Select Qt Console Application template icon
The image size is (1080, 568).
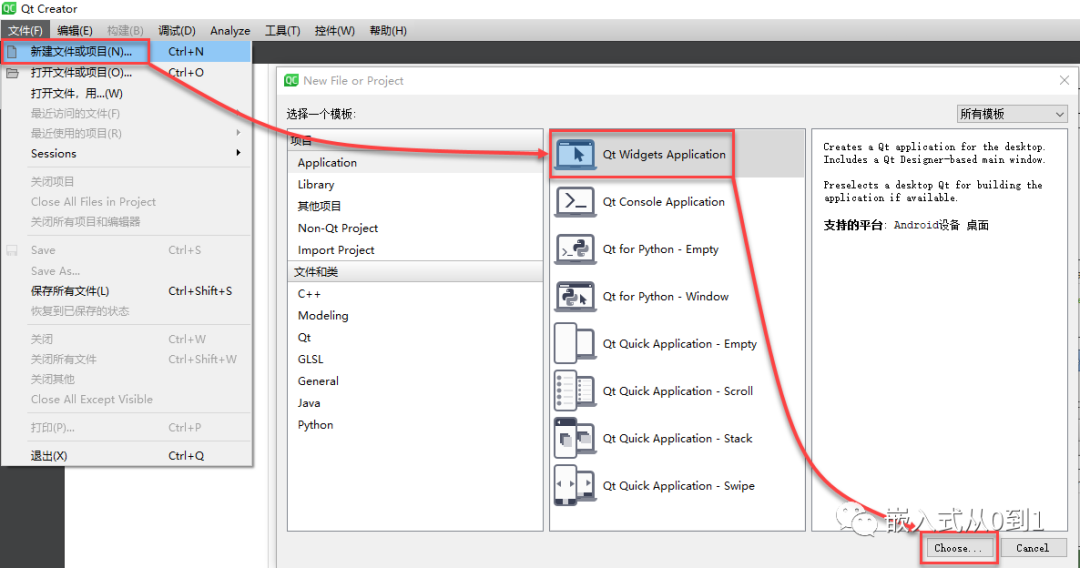[575, 202]
